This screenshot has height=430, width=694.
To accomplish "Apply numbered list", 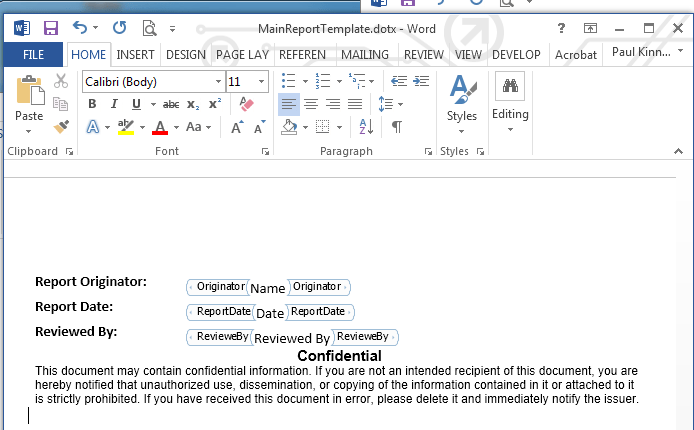I will pos(323,81).
